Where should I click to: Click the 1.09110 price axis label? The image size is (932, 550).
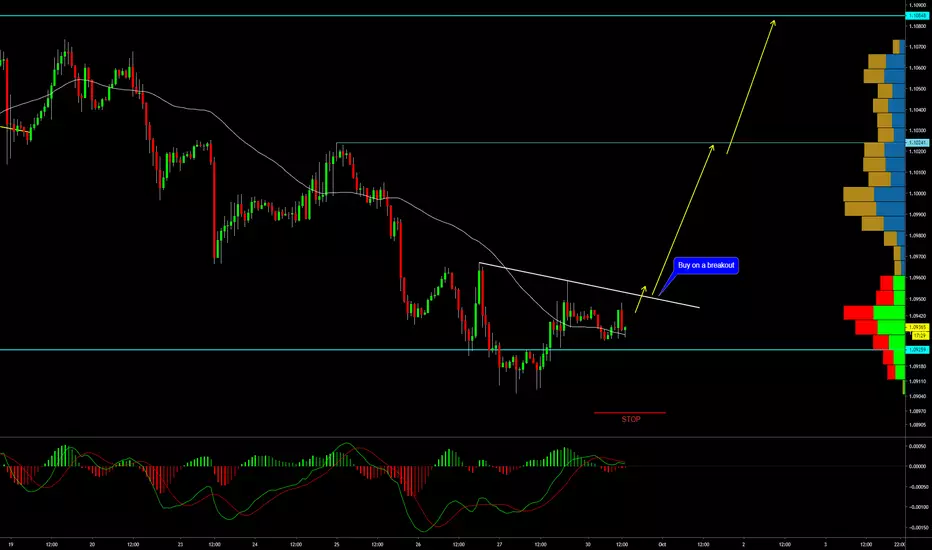[x=917, y=381]
